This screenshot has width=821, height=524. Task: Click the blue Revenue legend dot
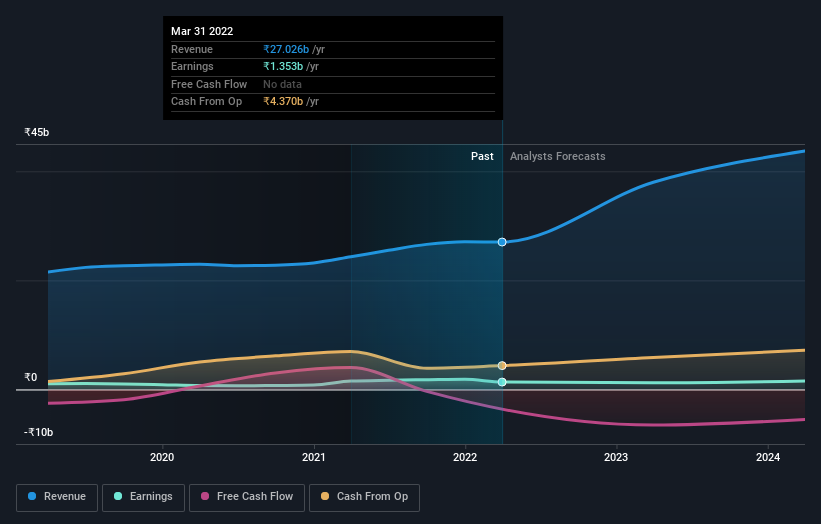(32, 496)
